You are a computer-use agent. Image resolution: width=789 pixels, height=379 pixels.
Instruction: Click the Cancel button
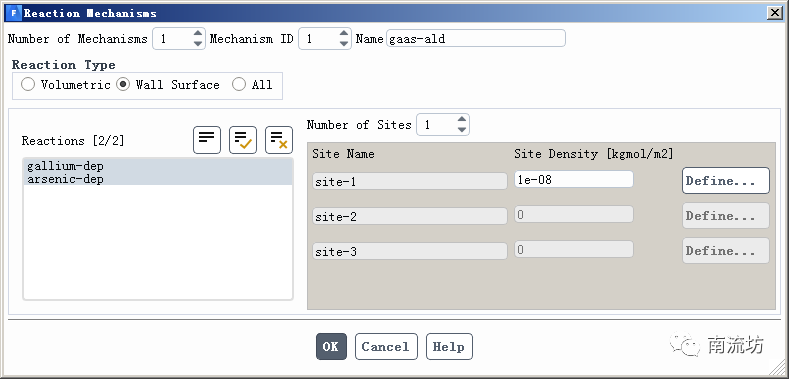pos(386,347)
